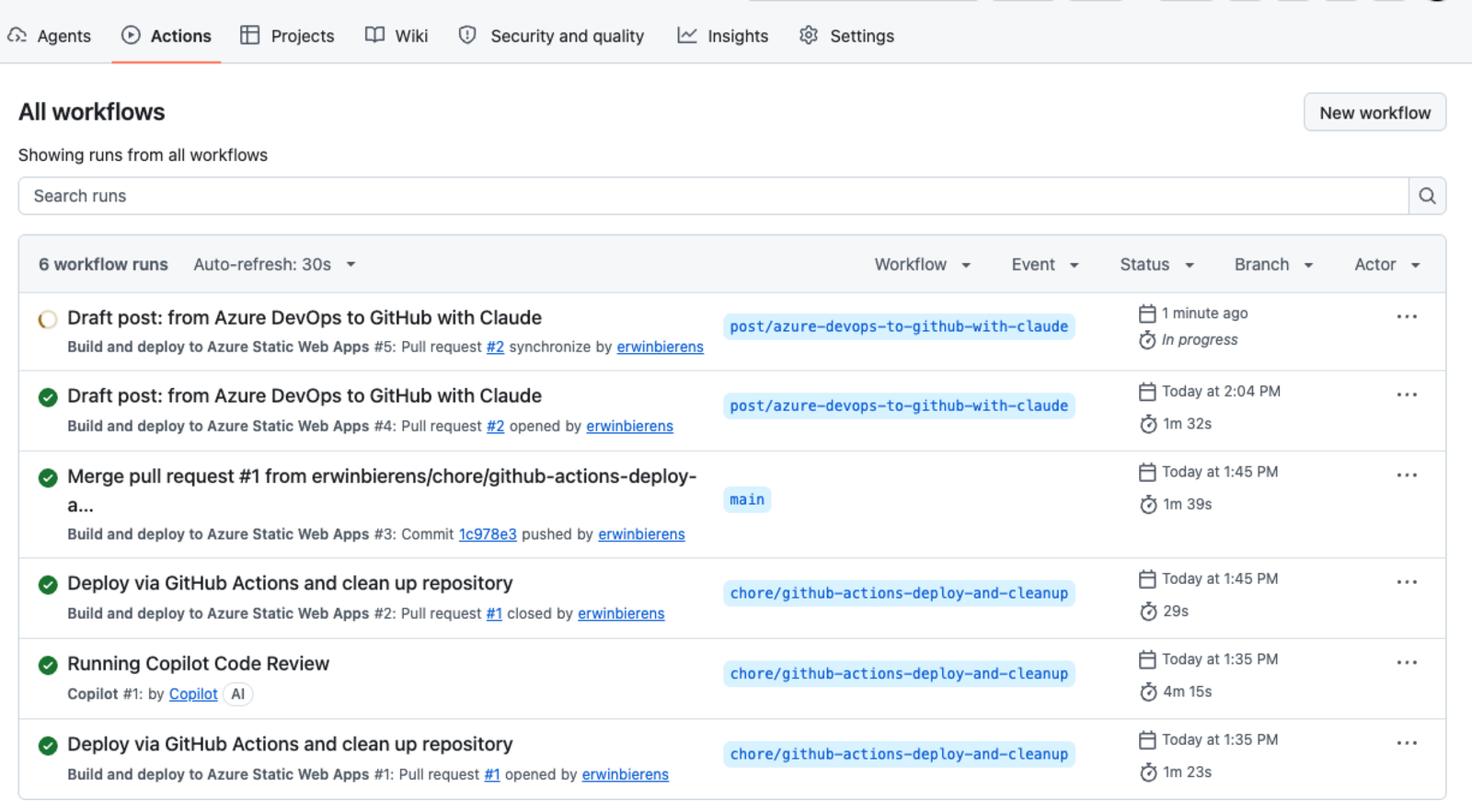Open the Branch filter dropdown

click(1274, 265)
